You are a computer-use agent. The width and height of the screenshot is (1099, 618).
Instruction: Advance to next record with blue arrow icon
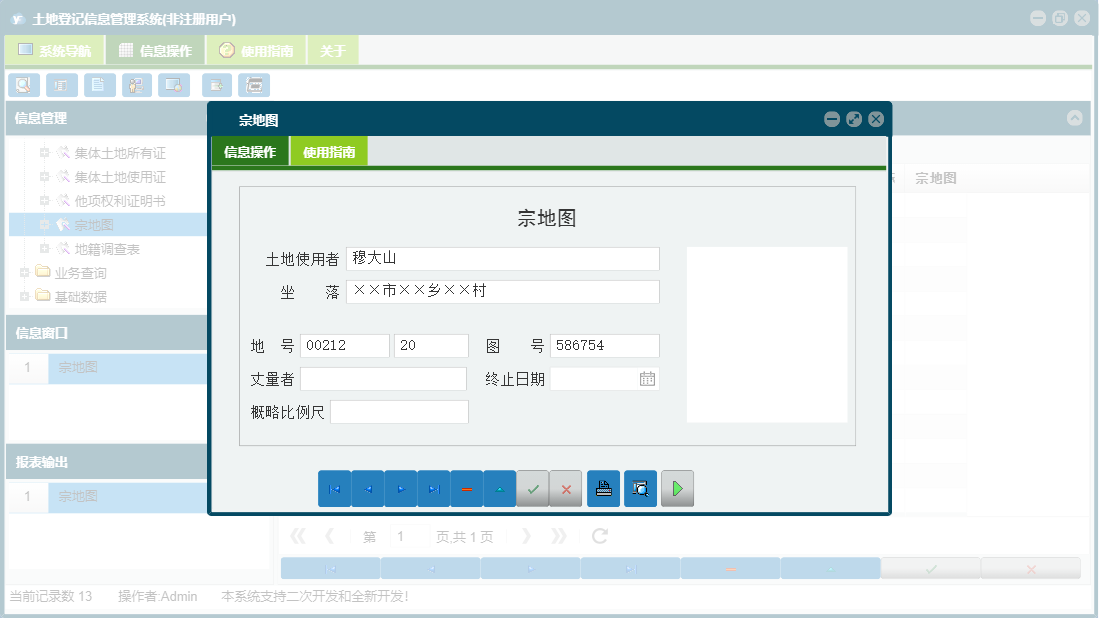click(403, 488)
